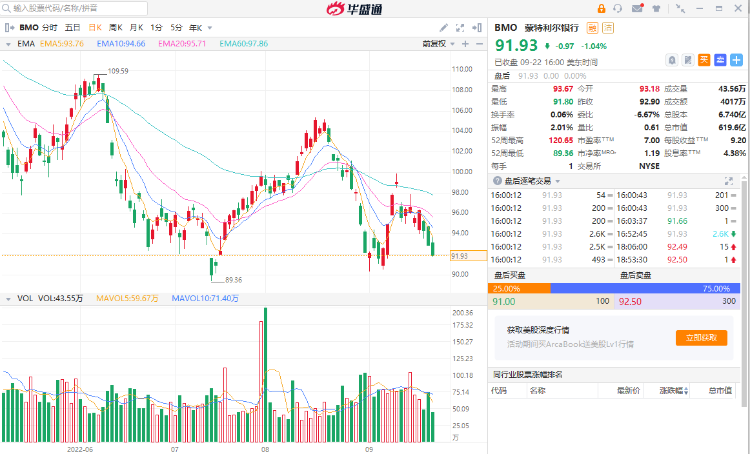Screen dimensions: 750x454
Task: Switch to 周K weekly chart
Action: pos(116,28)
